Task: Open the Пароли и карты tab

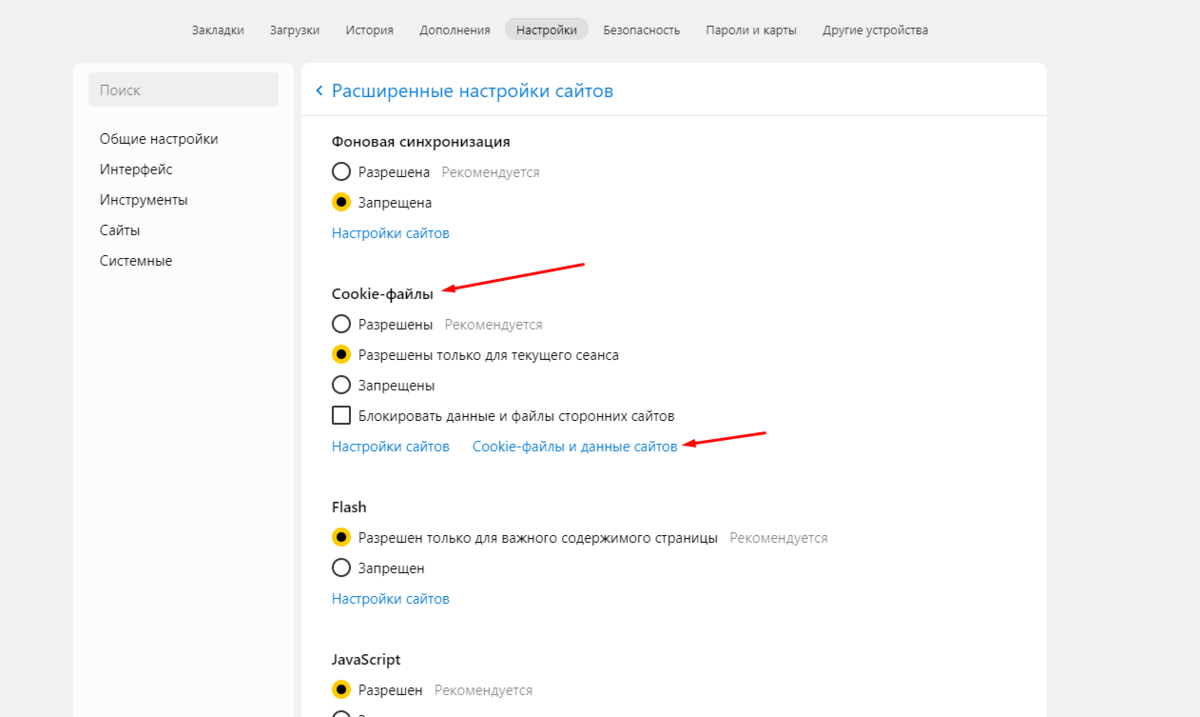Action: (x=751, y=30)
